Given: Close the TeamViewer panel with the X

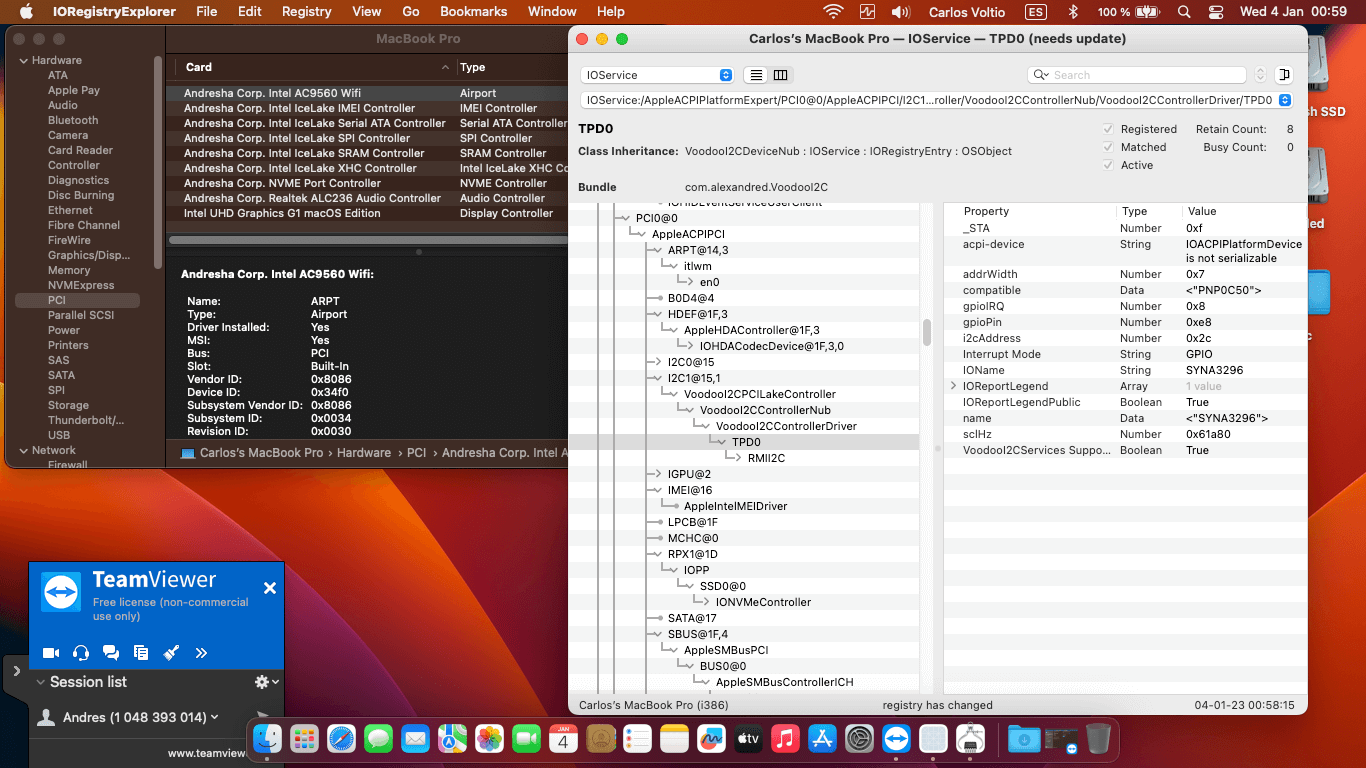Looking at the screenshot, I should tap(269, 588).
